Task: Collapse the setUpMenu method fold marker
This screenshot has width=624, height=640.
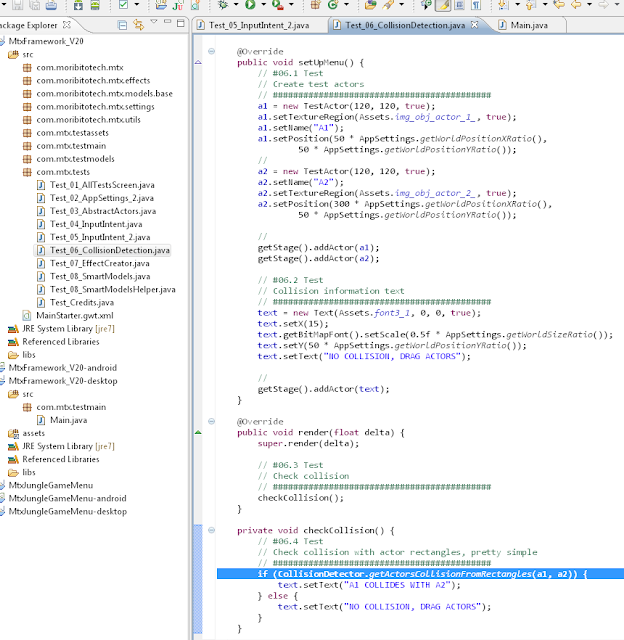Action: 211,51
